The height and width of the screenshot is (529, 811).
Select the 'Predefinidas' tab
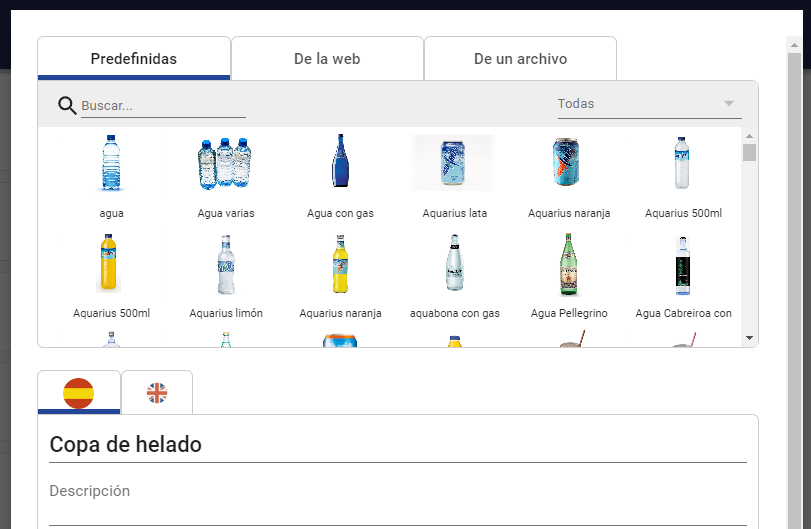(x=134, y=58)
